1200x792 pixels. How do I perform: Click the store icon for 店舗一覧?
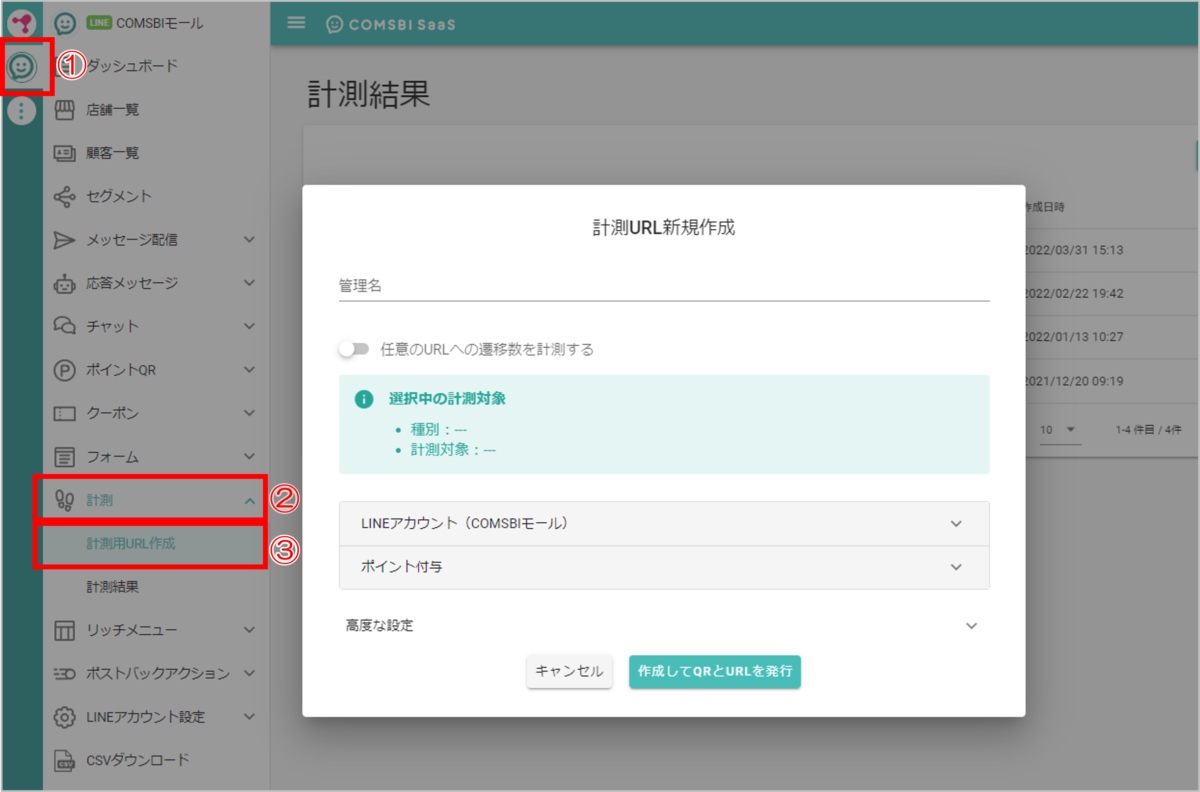point(65,110)
